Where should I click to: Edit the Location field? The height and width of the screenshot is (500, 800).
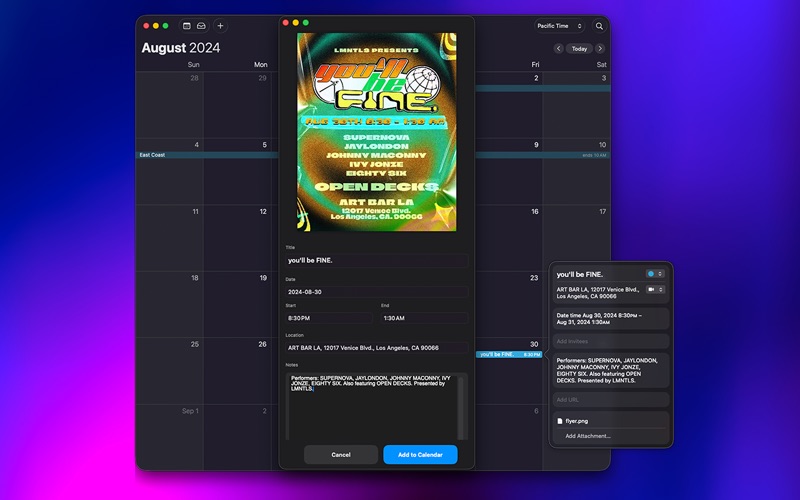pos(377,348)
